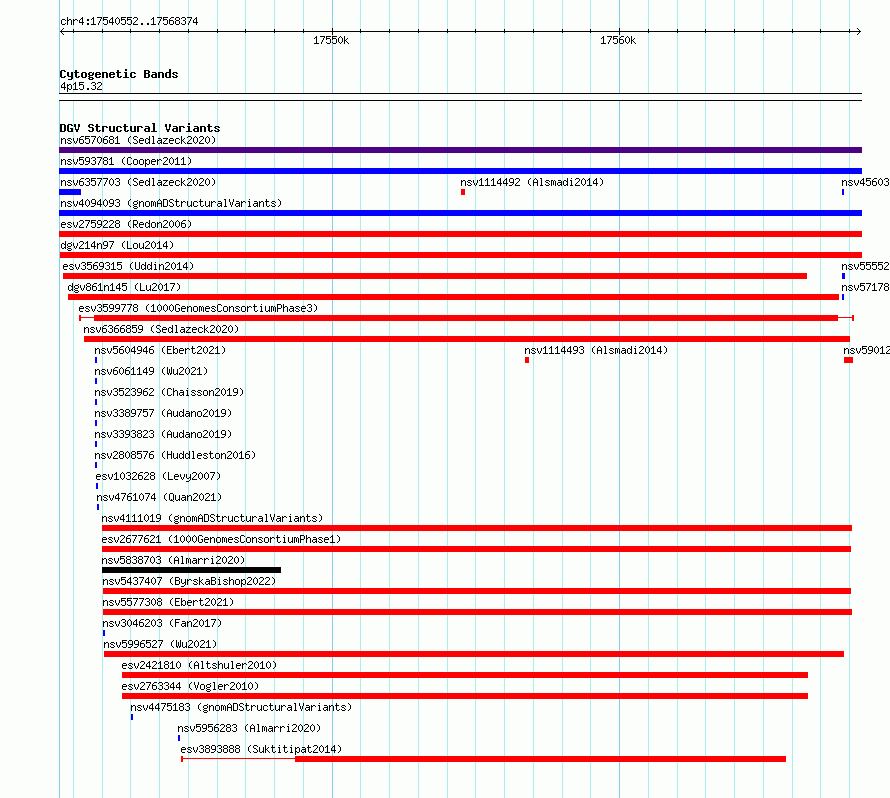The width and height of the screenshot is (890, 798).
Task: Click the chr4:17540552..17568374 coordinates text
Action: click(x=129, y=21)
